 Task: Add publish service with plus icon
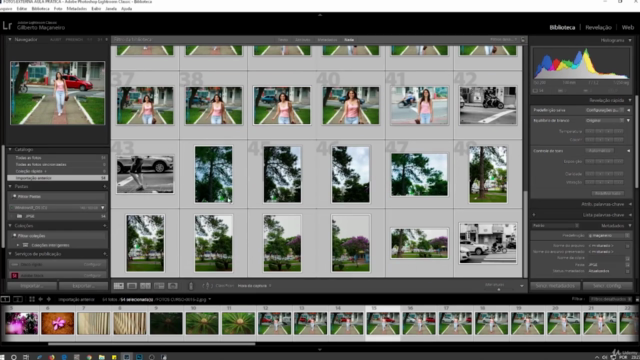coord(105,254)
